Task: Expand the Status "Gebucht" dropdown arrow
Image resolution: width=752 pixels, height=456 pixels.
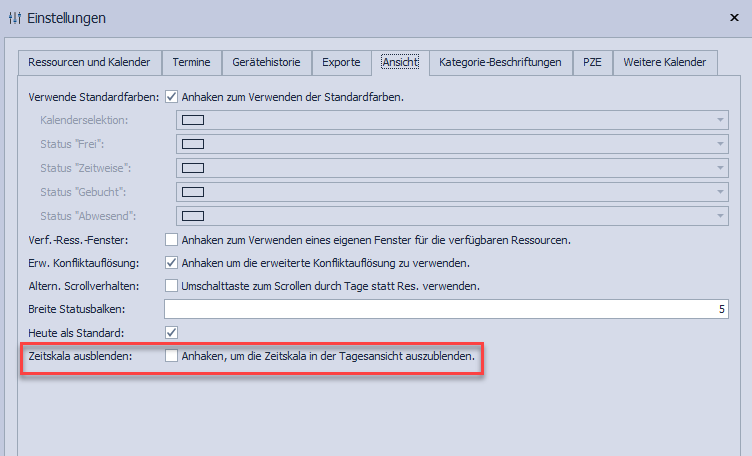Action: click(x=719, y=192)
